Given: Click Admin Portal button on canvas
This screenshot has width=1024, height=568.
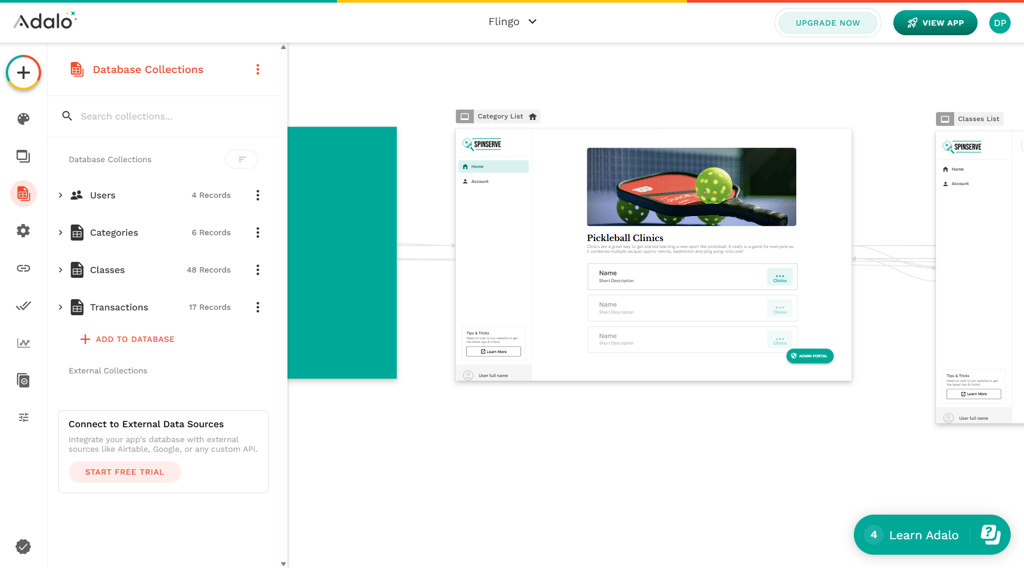Looking at the screenshot, I should pos(810,356).
